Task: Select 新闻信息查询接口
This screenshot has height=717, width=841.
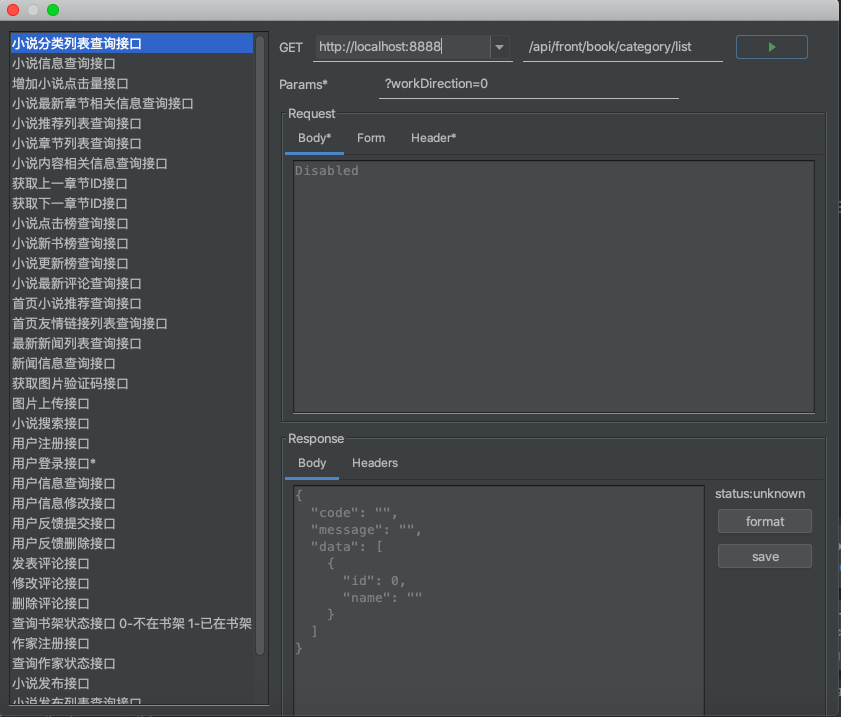Action: coord(132,364)
